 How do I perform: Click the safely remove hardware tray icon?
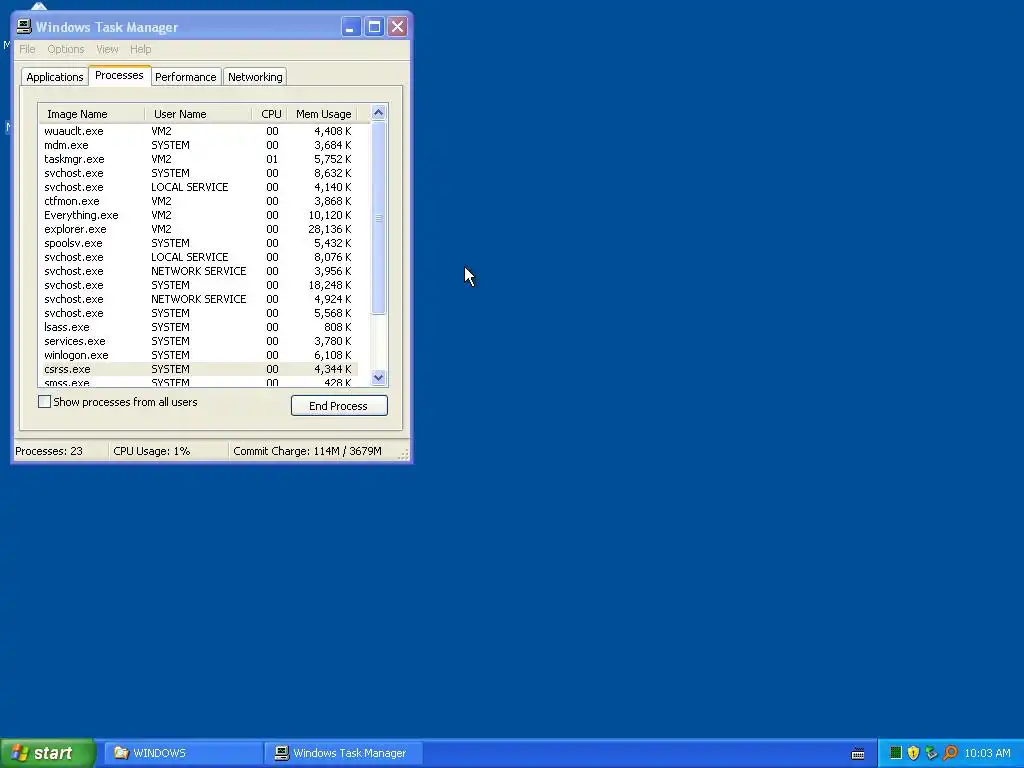coord(932,753)
